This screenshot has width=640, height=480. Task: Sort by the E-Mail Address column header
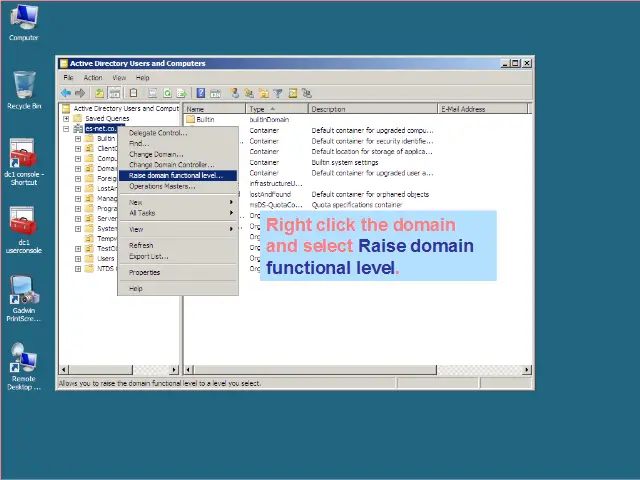pyautogui.click(x=483, y=109)
